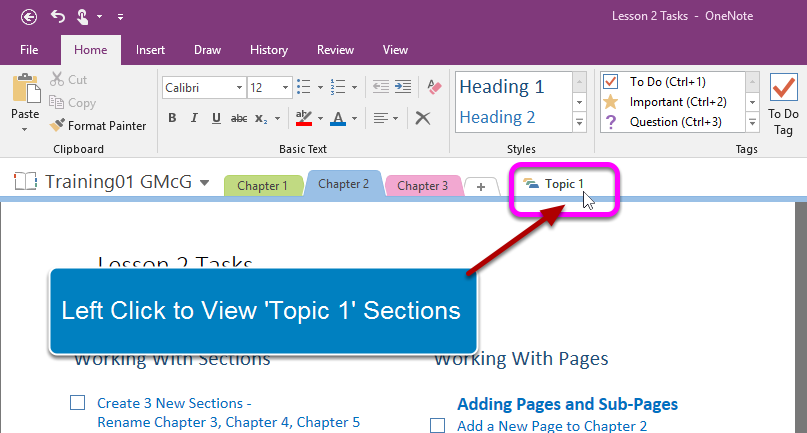The height and width of the screenshot is (433, 807).
Task: Decrease indent position
Action: coord(380,87)
